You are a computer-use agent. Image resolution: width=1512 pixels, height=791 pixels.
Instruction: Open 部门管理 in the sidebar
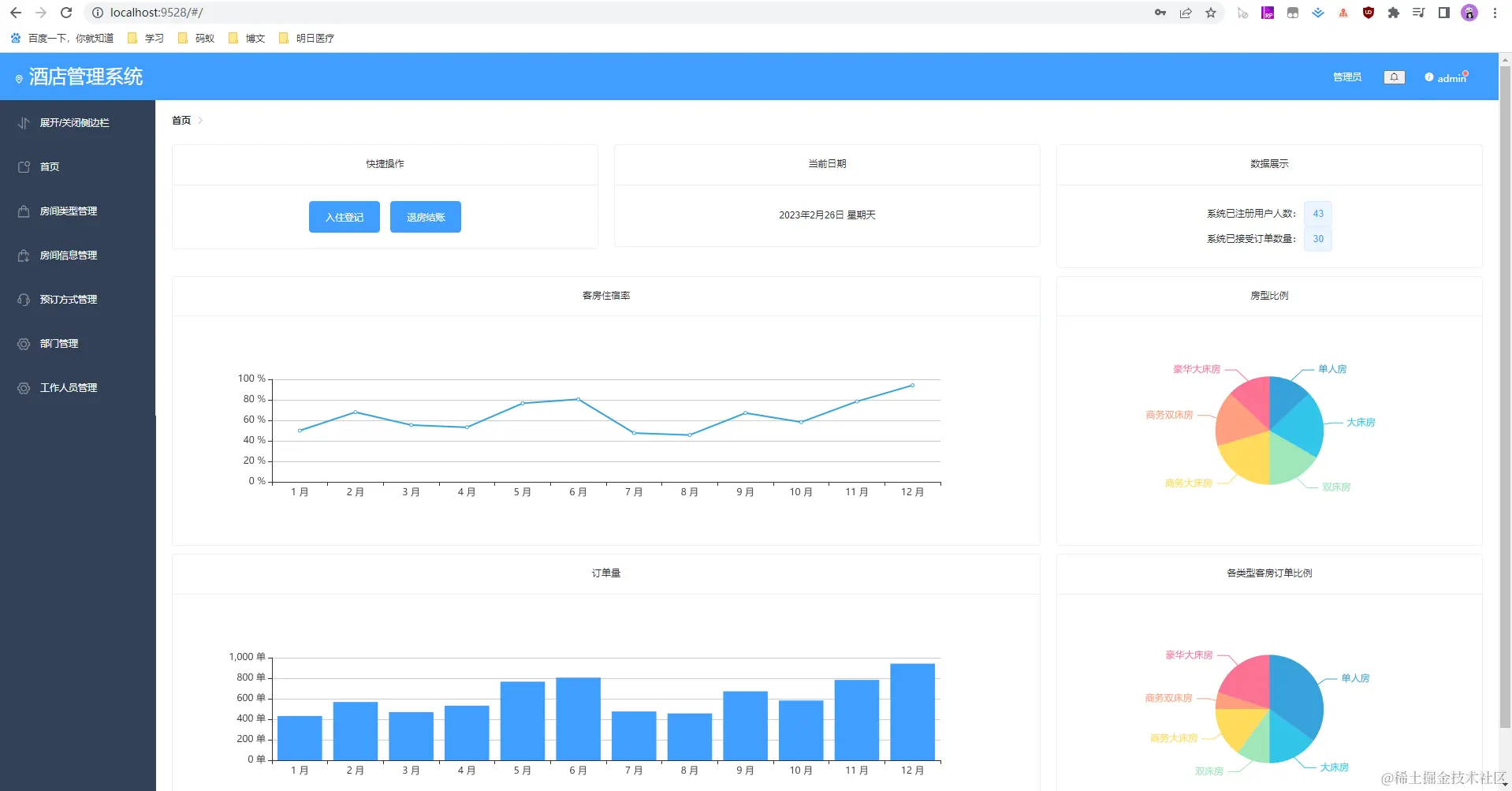pyautogui.click(x=77, y=343)
